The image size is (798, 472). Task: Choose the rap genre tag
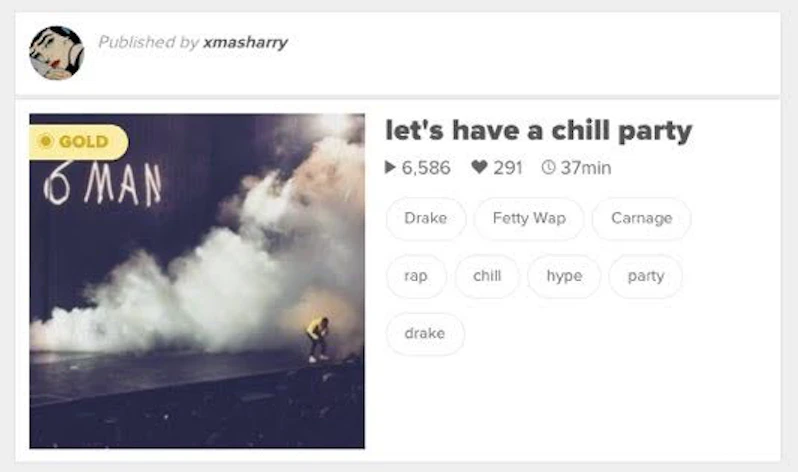[416, 276]
